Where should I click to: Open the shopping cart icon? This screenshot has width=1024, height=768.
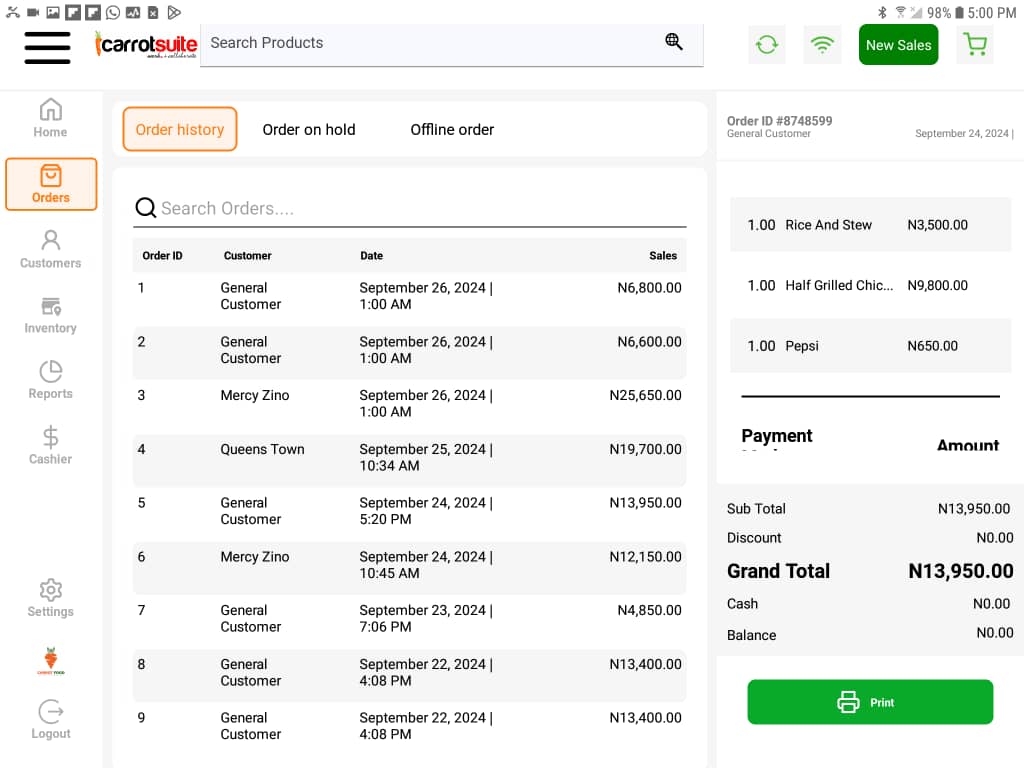[974, 45]
